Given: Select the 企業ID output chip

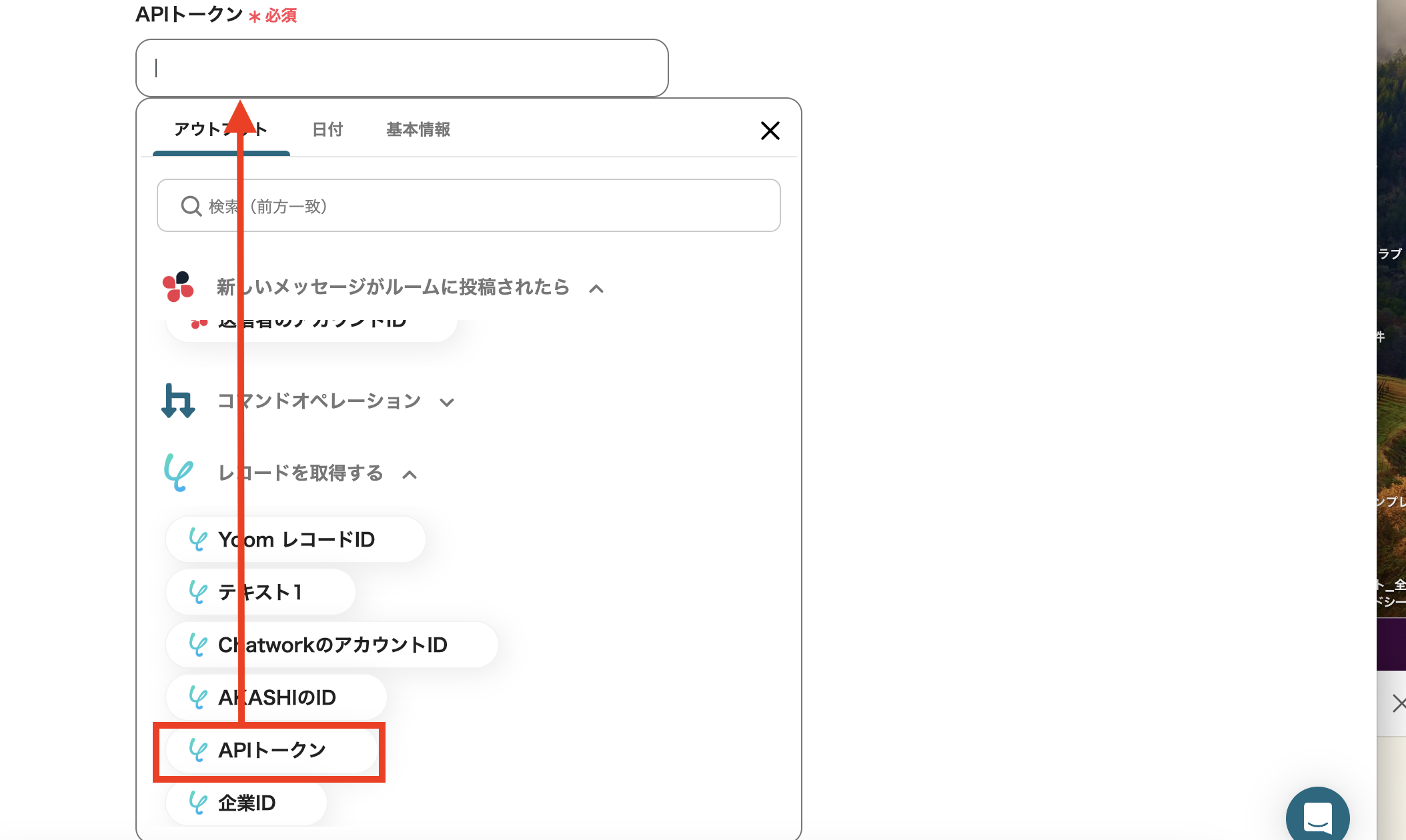Looking at the screenshot, I should pos(246,803).
